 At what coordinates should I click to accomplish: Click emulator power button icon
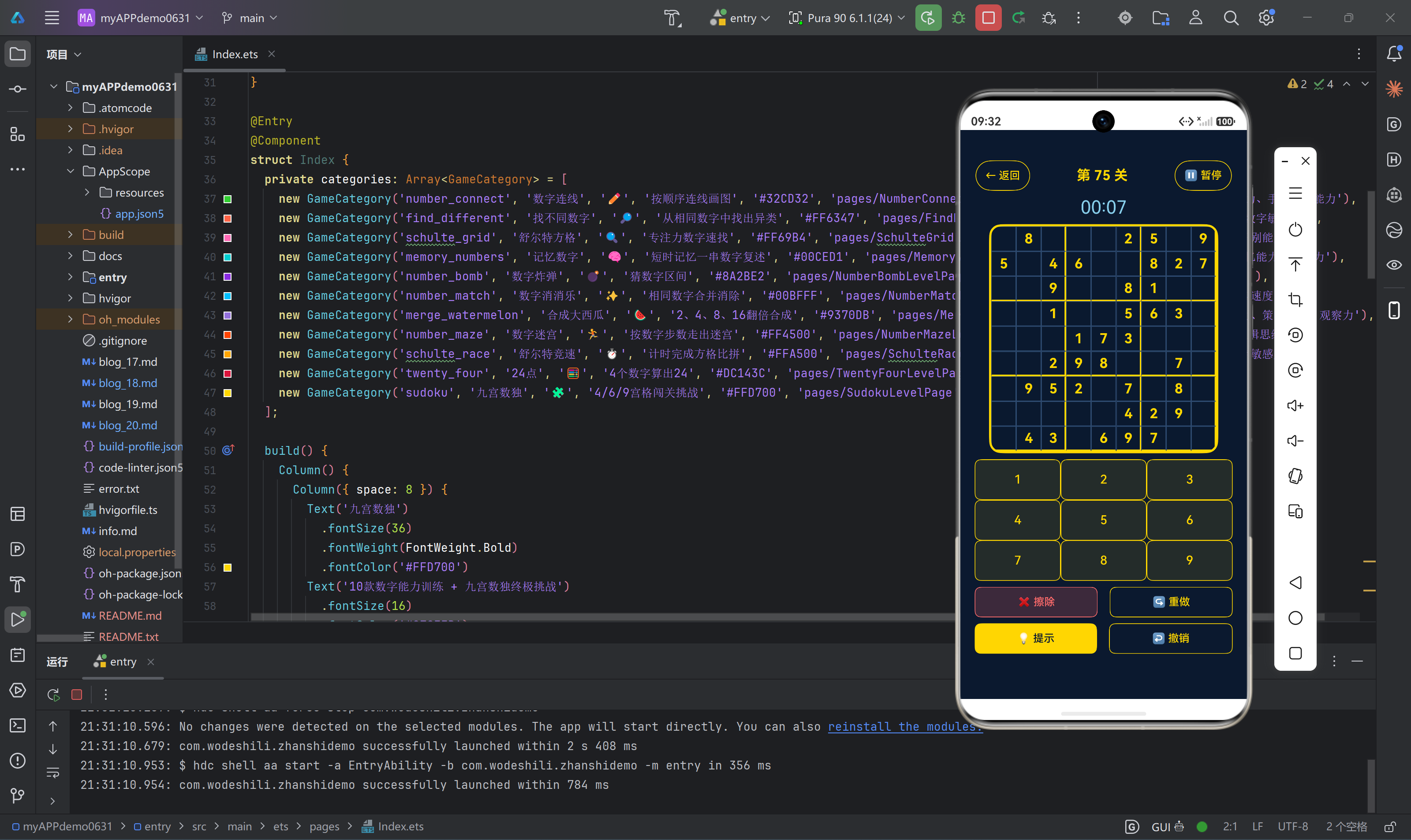coord(1295,229)
